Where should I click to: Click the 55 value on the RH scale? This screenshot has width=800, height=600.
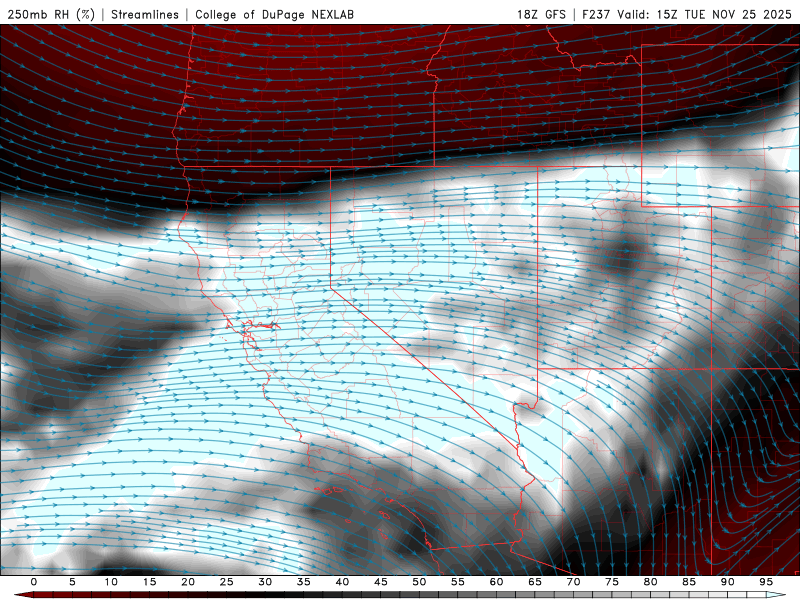[x=458, y=582]
